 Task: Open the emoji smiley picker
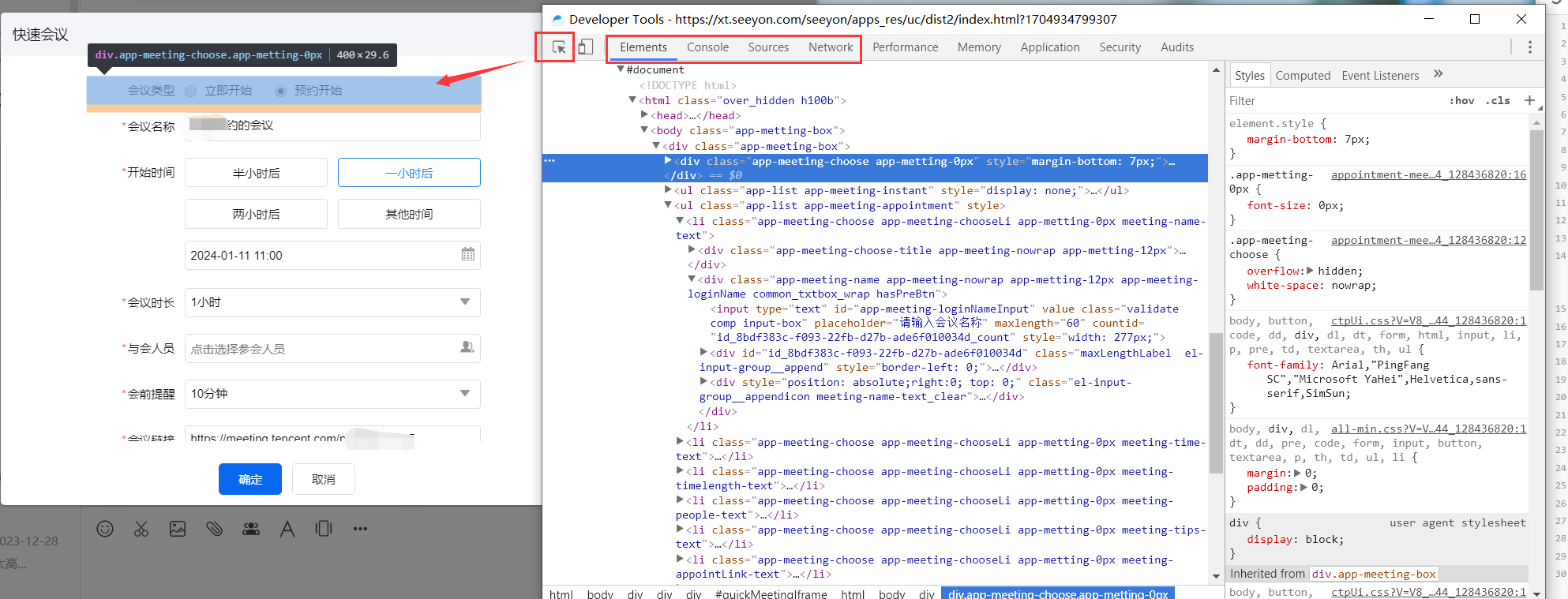[105, 529]
